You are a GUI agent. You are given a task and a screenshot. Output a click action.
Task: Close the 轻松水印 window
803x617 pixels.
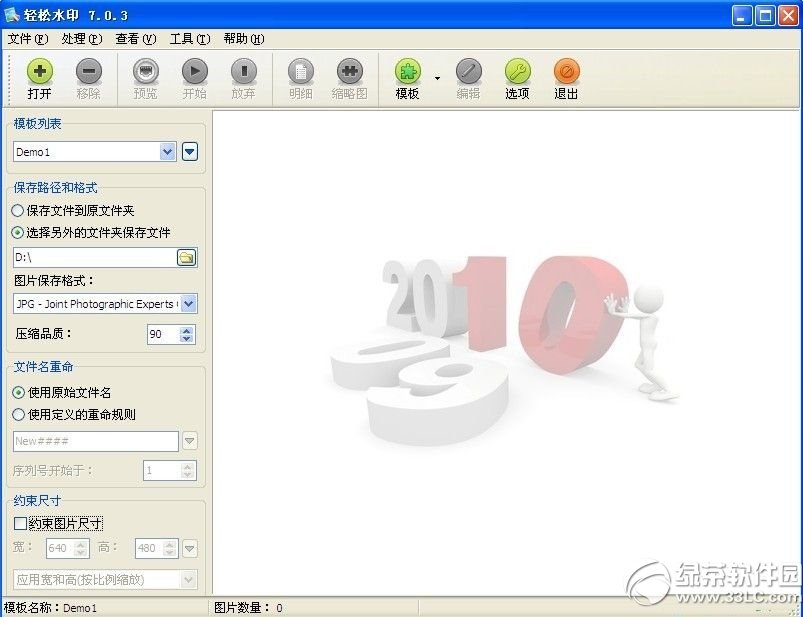click(x=789, y=15)
